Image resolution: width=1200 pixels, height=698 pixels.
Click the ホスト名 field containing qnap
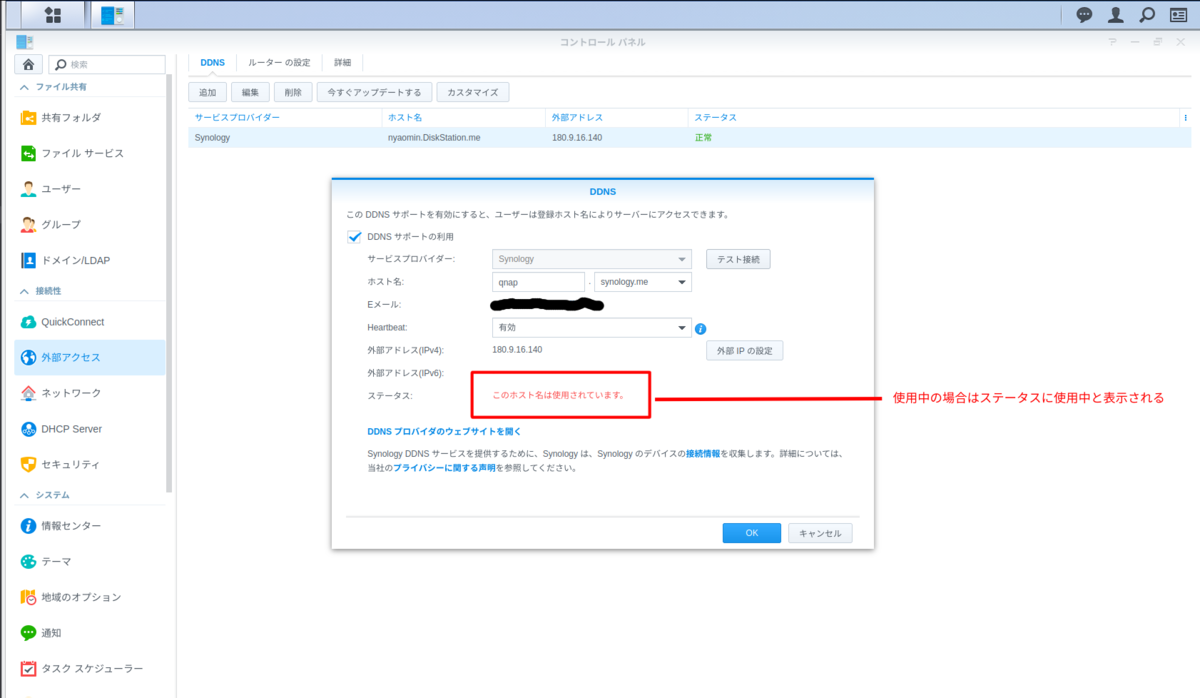tap(538, 282)
